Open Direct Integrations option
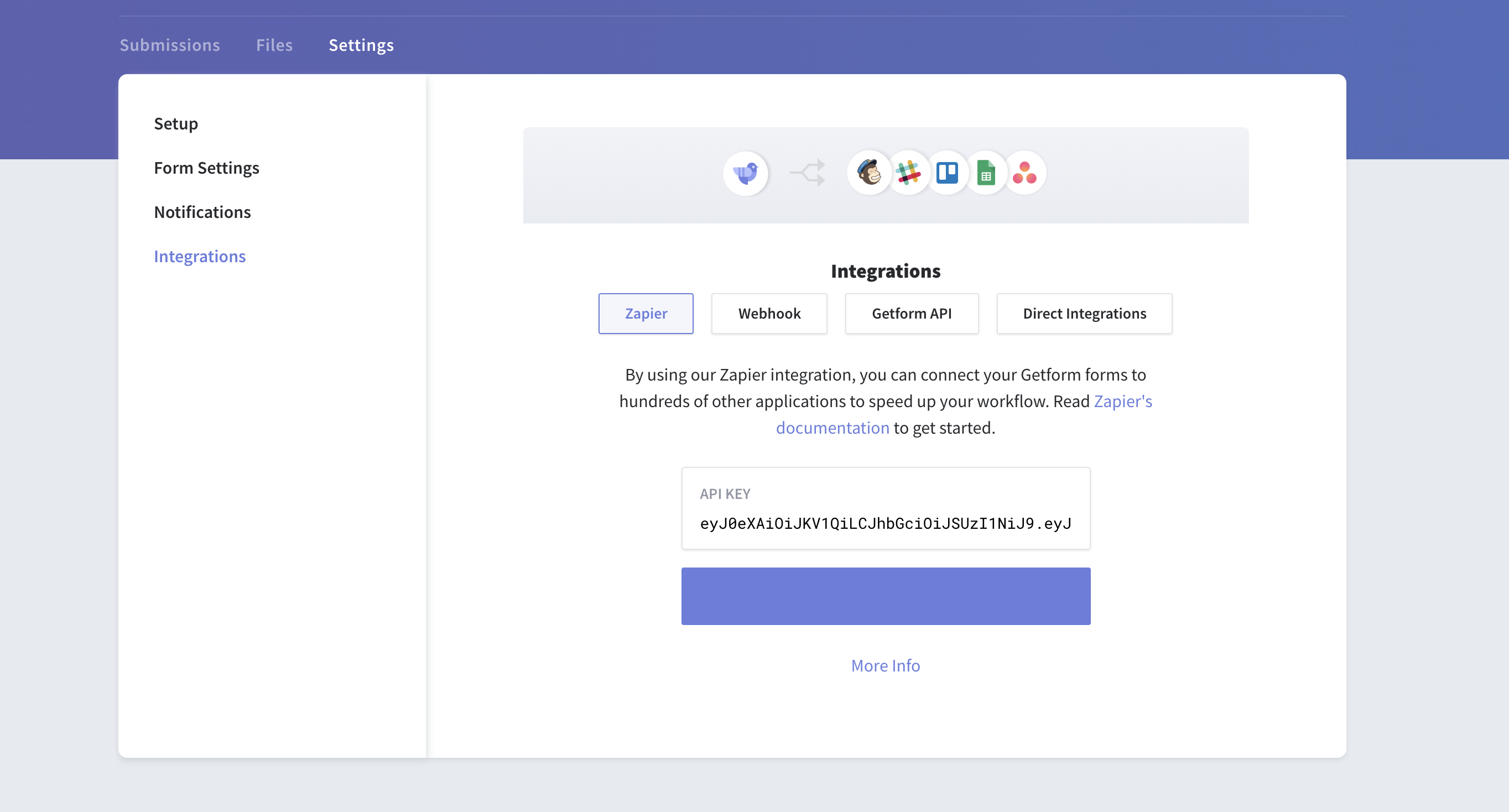Viewport: 1509px width, 812px height. click(x=1084, y=314)
